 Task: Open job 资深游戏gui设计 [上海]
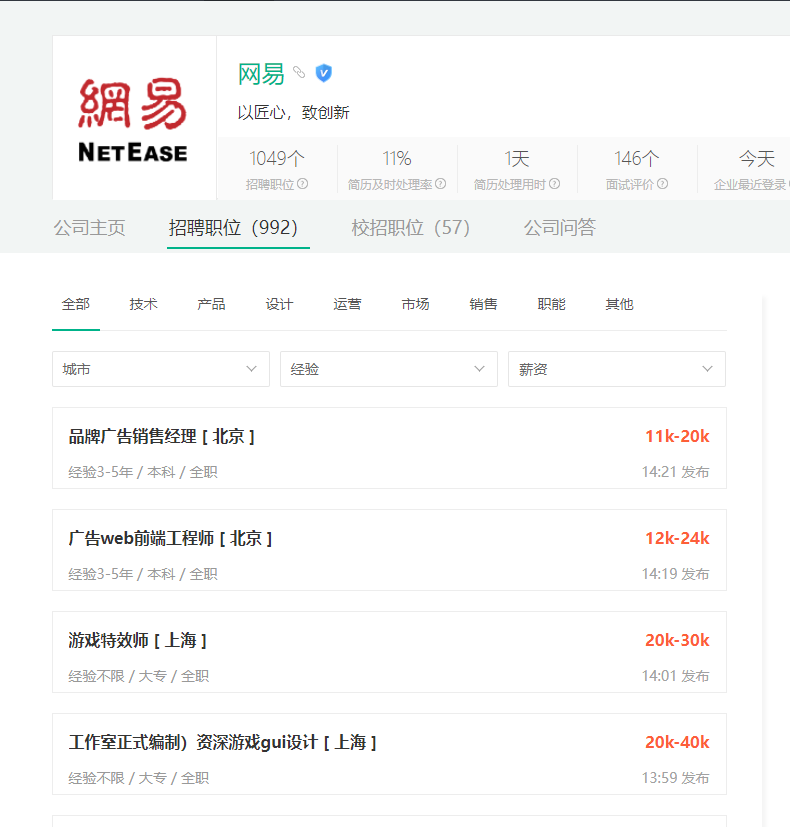coord(222,743)
